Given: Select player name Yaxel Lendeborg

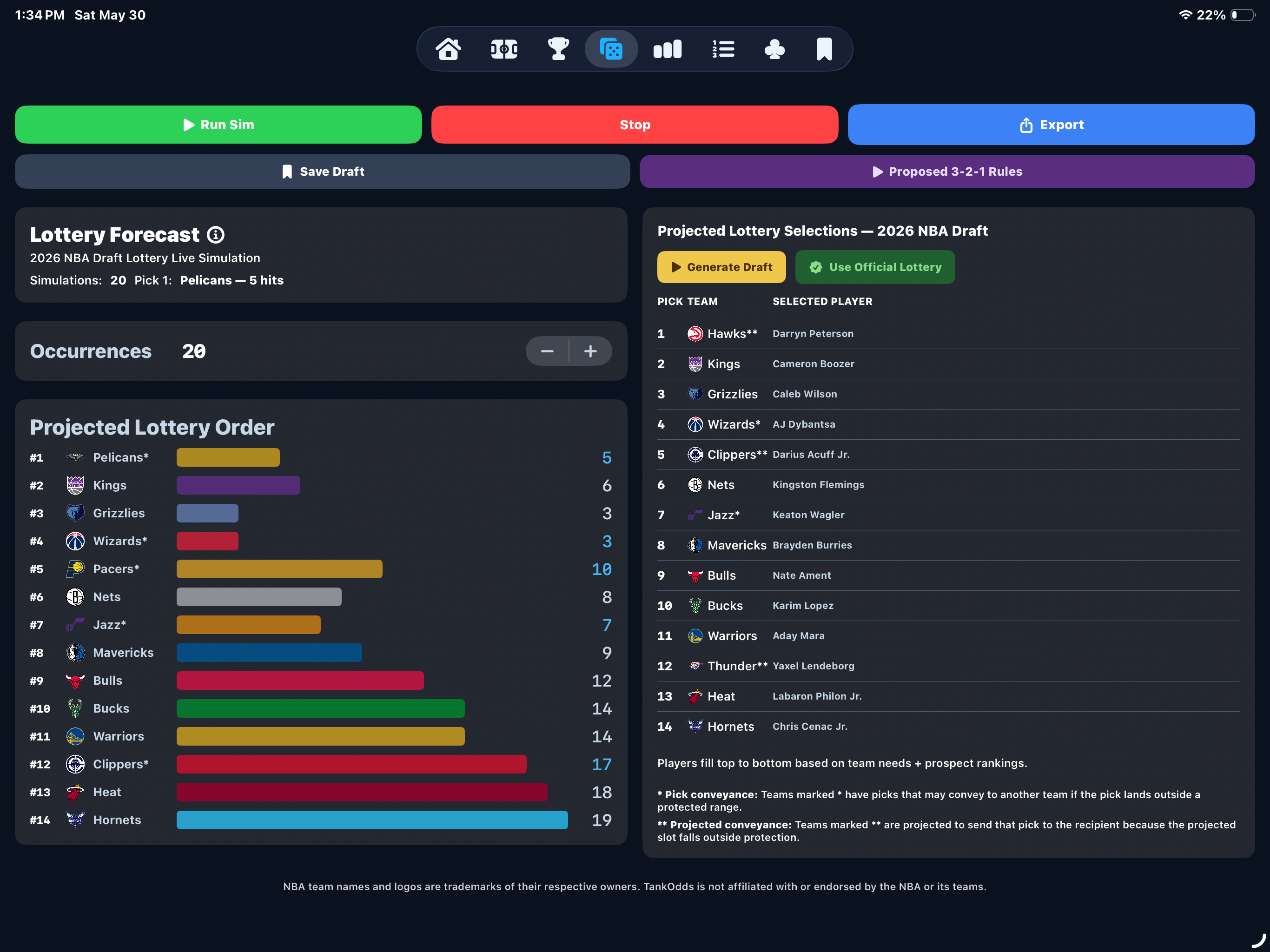Looking at the screenshot, I should click(813, 666).
